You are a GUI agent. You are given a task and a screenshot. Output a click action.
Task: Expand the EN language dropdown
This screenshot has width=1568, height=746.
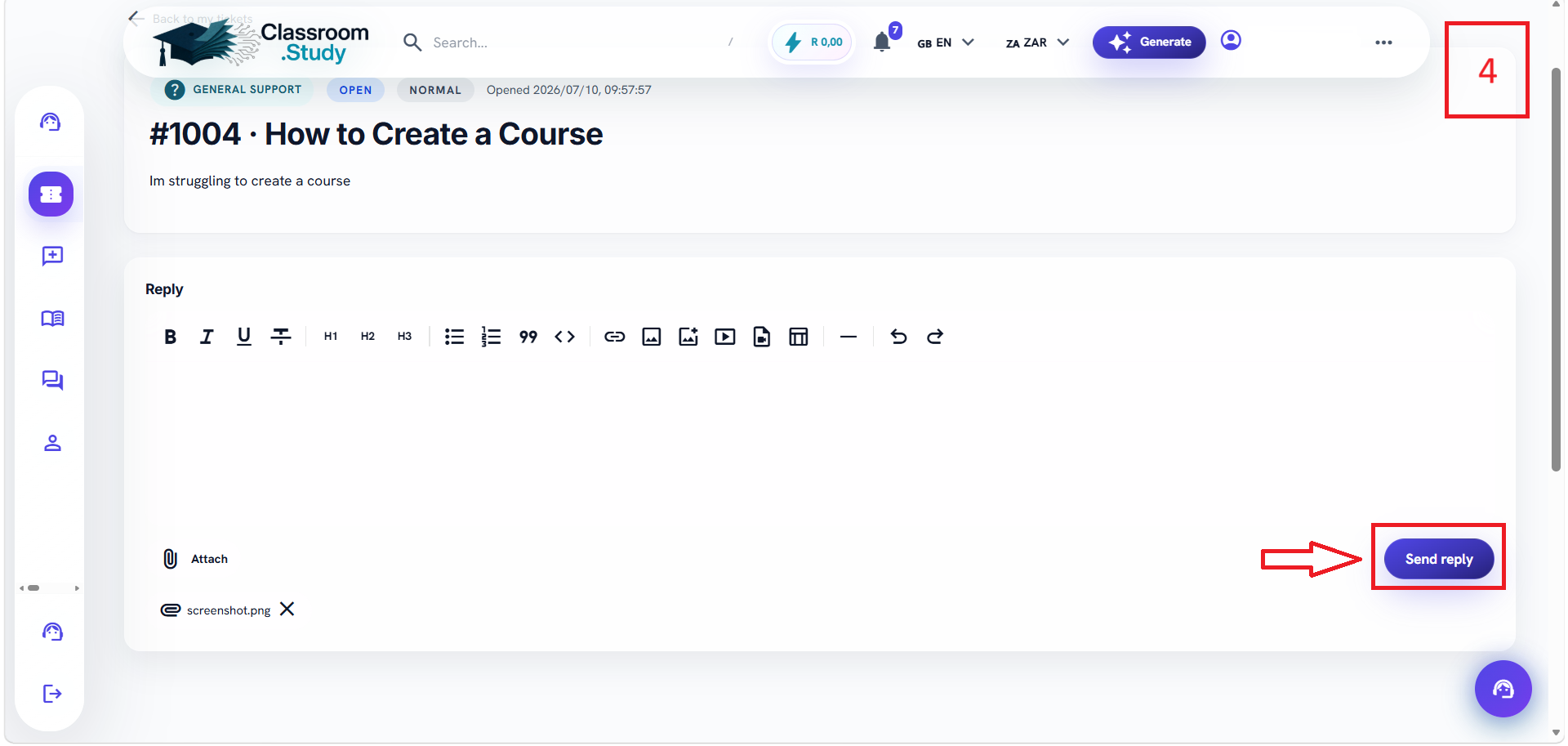(946, 42)
